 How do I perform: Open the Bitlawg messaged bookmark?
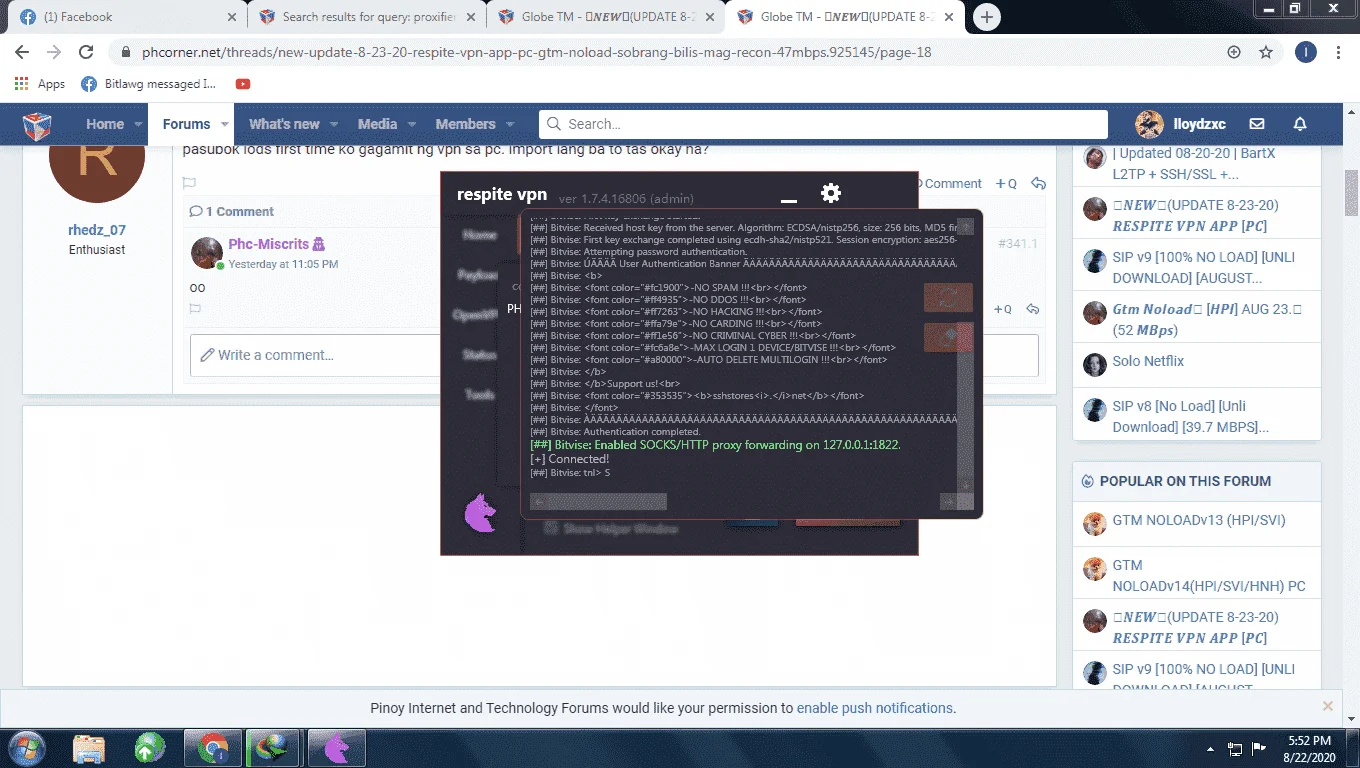[x=149, y=84]
